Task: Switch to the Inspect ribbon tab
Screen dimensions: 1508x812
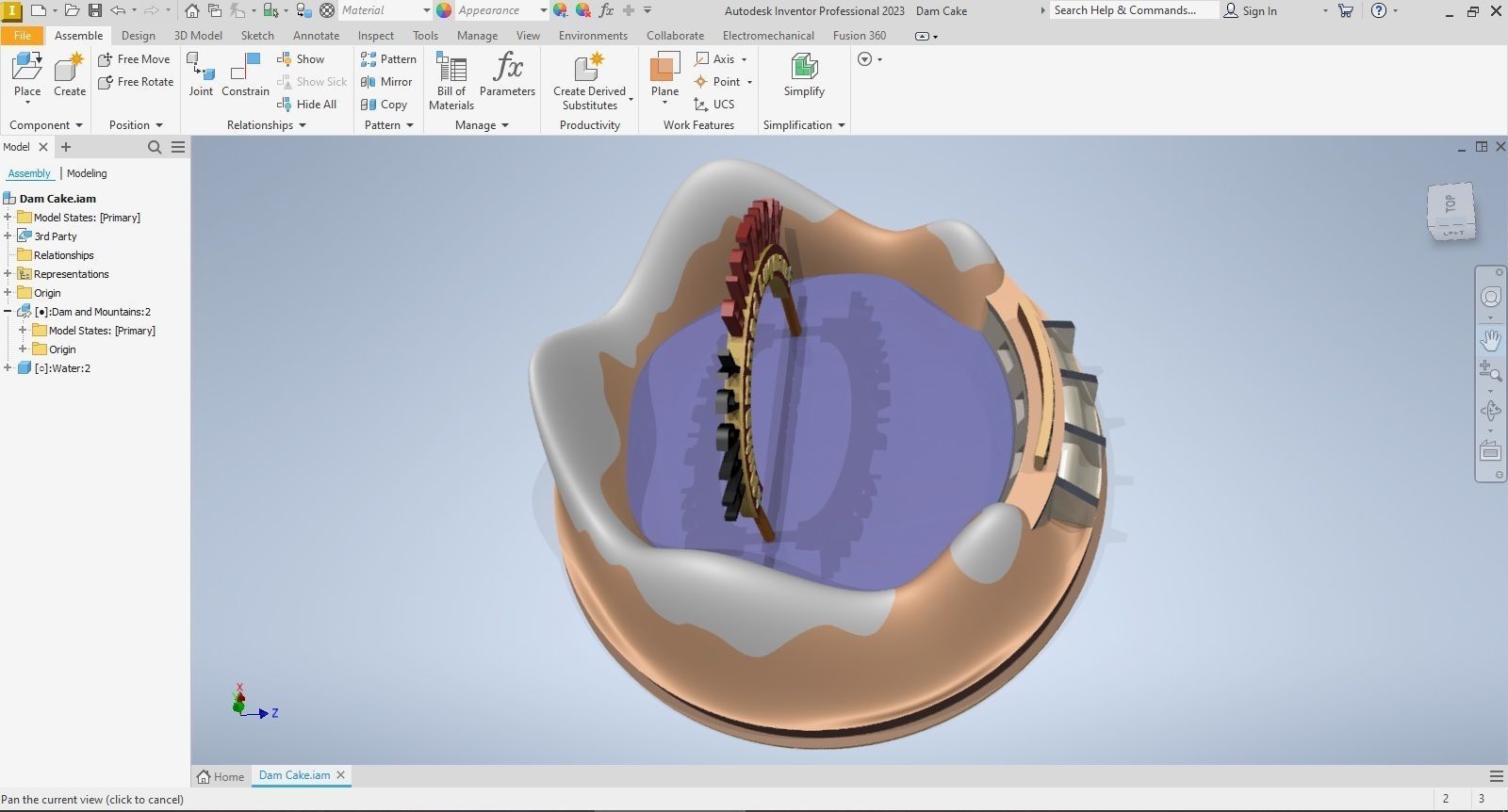Action: [x=376, y=35]
